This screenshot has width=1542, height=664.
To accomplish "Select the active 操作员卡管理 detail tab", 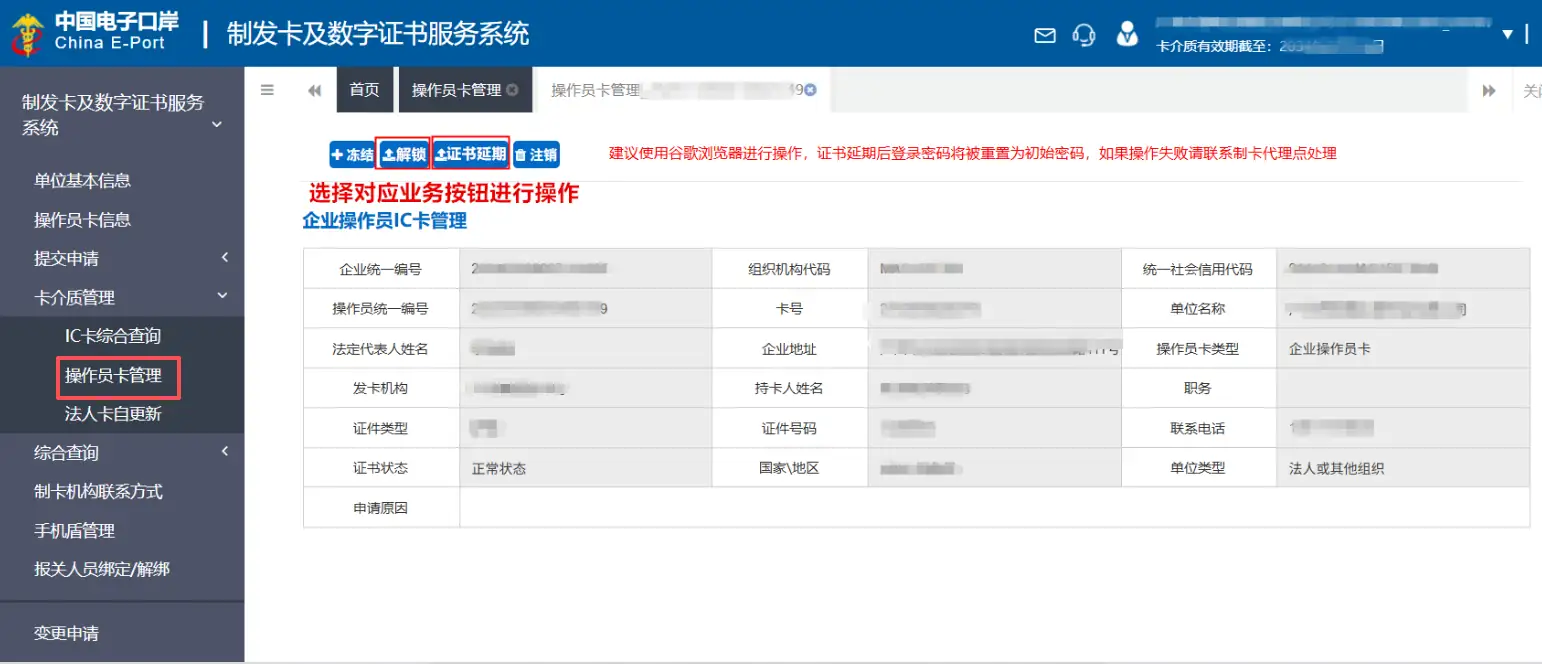I will click(x=684, y=90).
